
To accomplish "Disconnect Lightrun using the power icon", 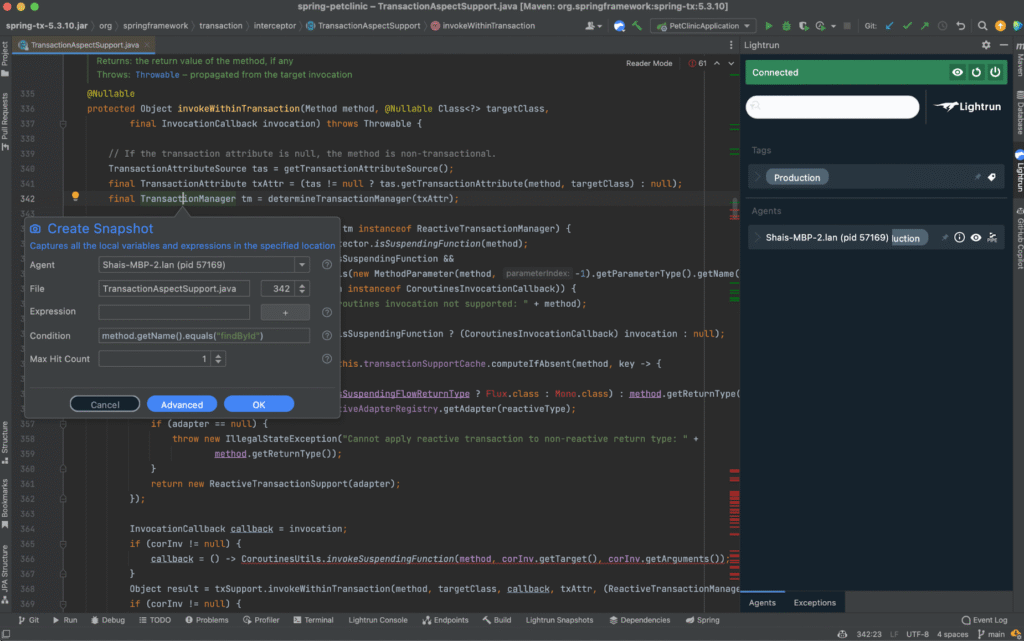I will coord(995,72).
